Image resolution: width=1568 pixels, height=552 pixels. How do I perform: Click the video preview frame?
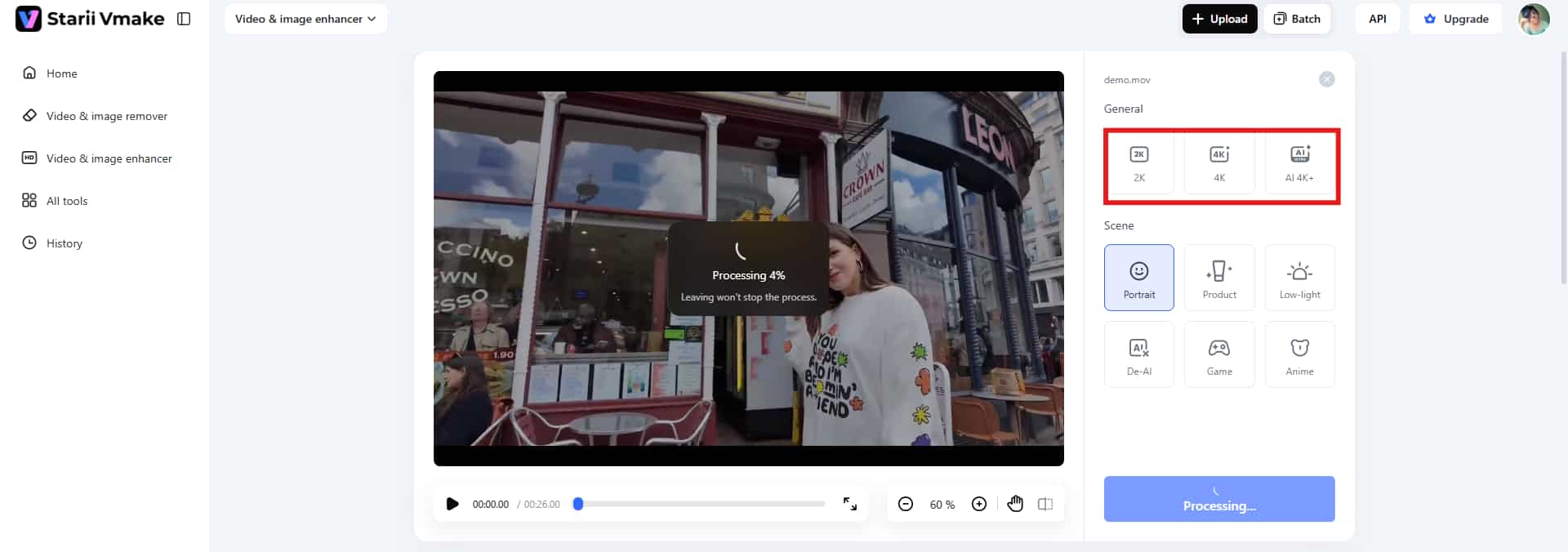[749, 269]
